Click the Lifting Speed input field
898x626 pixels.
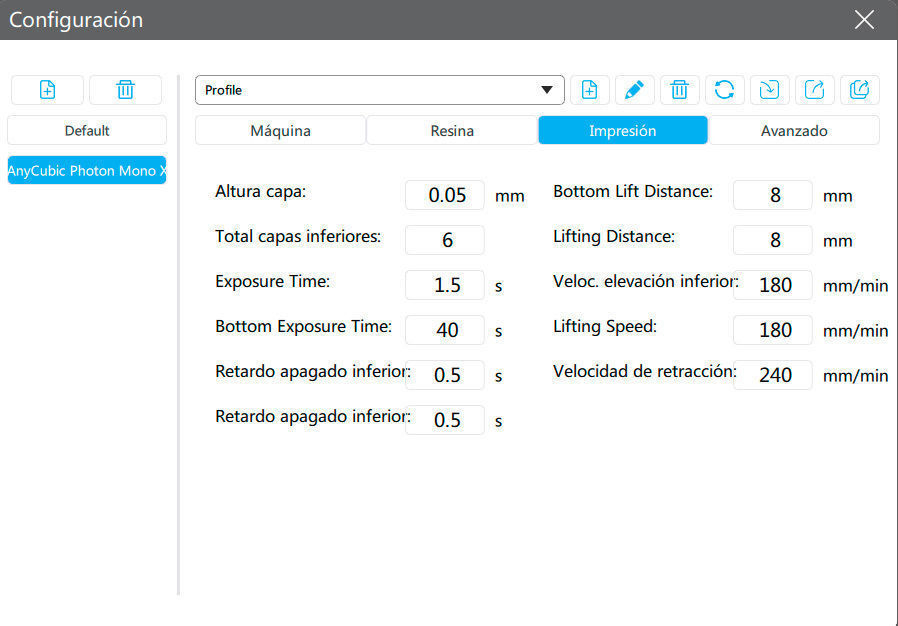tap(773, 330)
